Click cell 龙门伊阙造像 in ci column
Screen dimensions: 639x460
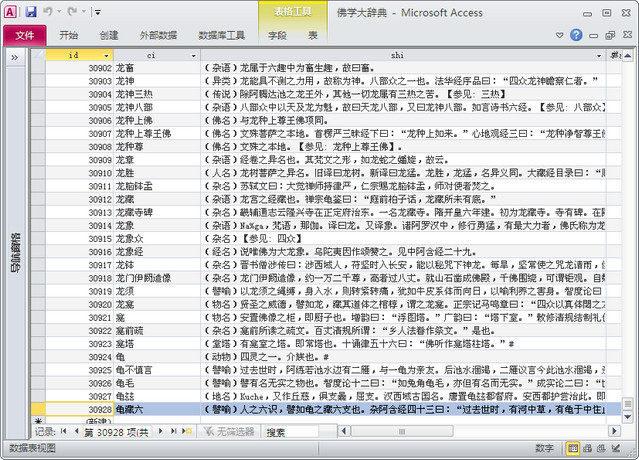click(157, 278)
